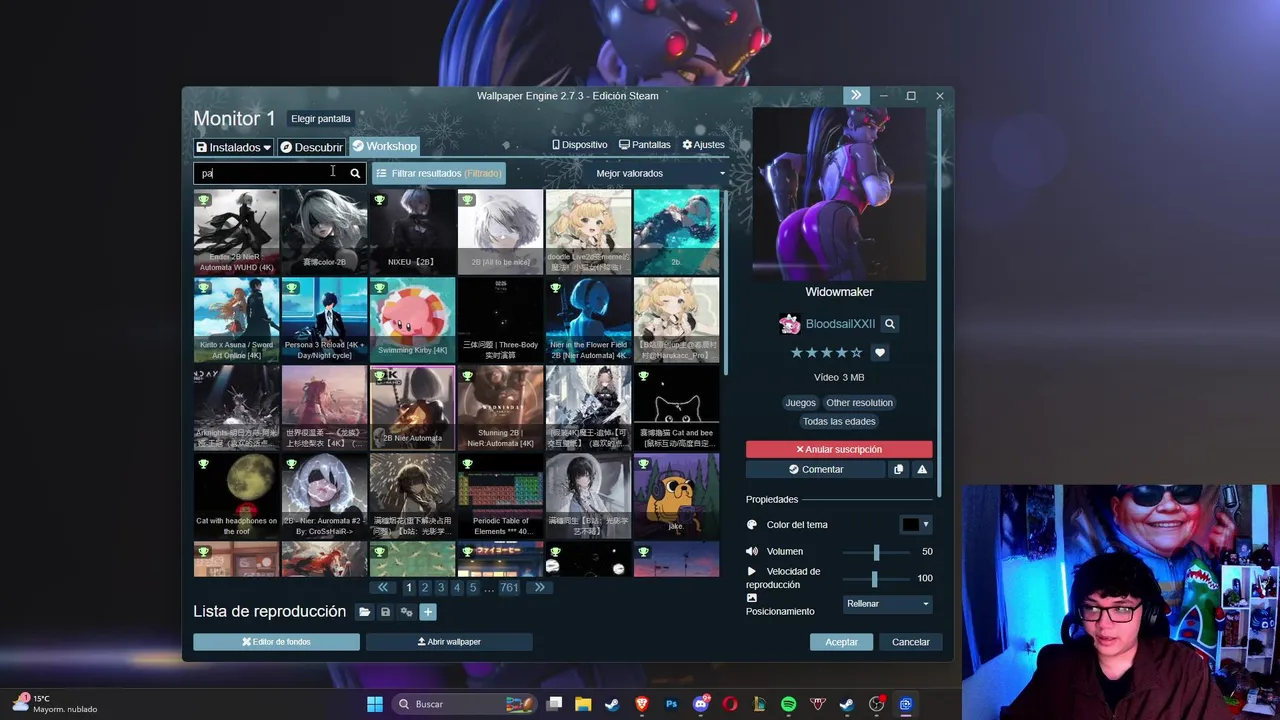The image size is (1280, 720).
Task: Favorite the Widowmaker wallpaper with the heart icon
Action: tap(880, 353)
